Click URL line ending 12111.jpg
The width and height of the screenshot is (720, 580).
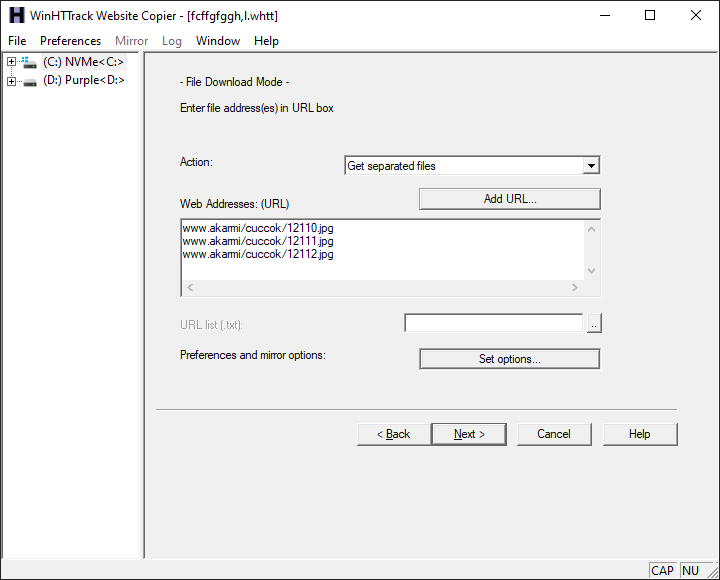coord(258,241)
